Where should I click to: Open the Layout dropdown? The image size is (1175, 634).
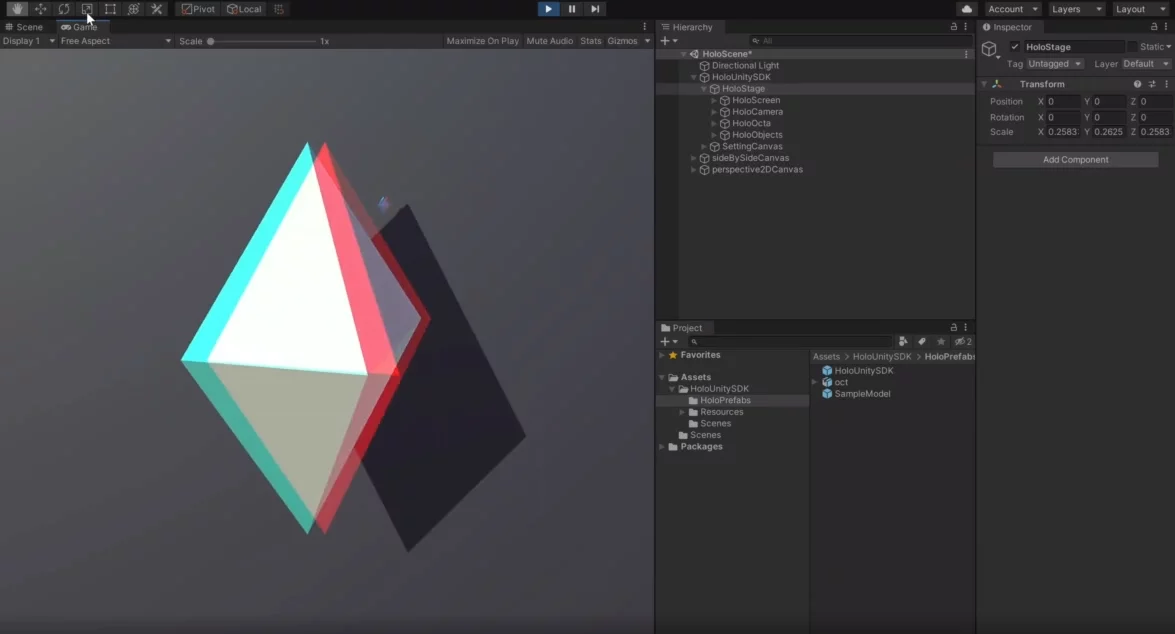[1138, 9]
